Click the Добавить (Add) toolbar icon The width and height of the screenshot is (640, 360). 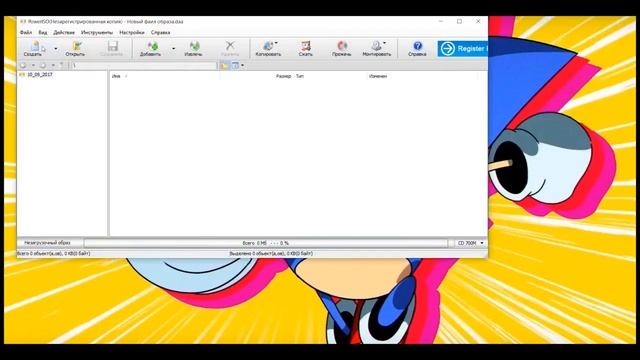coord(151,49)
